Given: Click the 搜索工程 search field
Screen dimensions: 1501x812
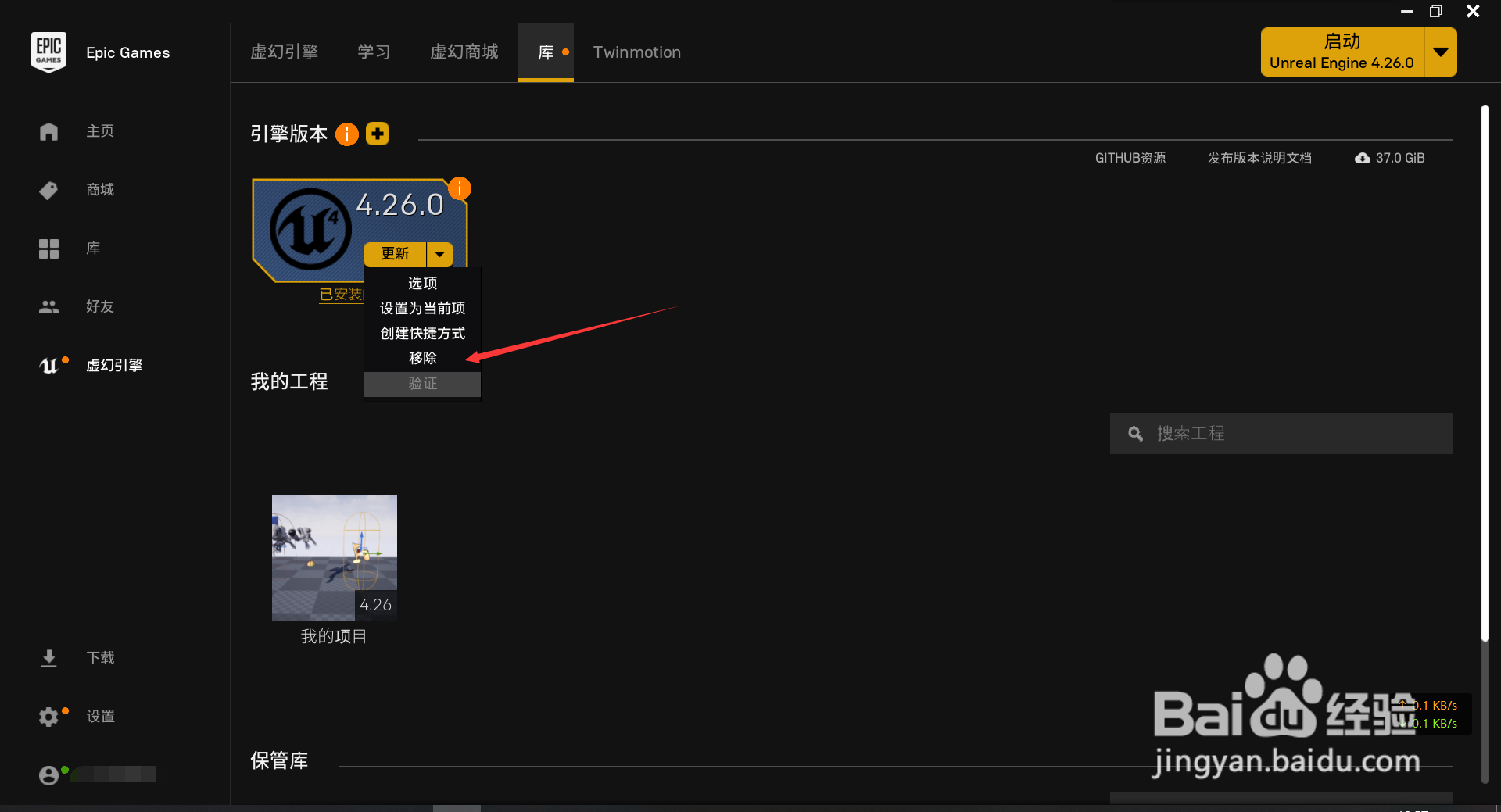Looking at the screenshot, I should pos(1281,434).
